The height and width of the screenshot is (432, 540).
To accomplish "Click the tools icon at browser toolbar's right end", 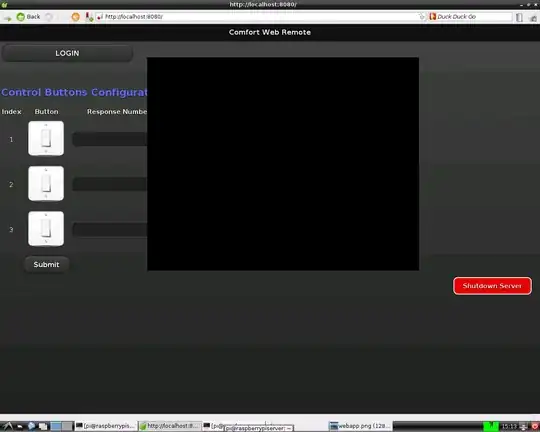I will click(x=533, y=18).
